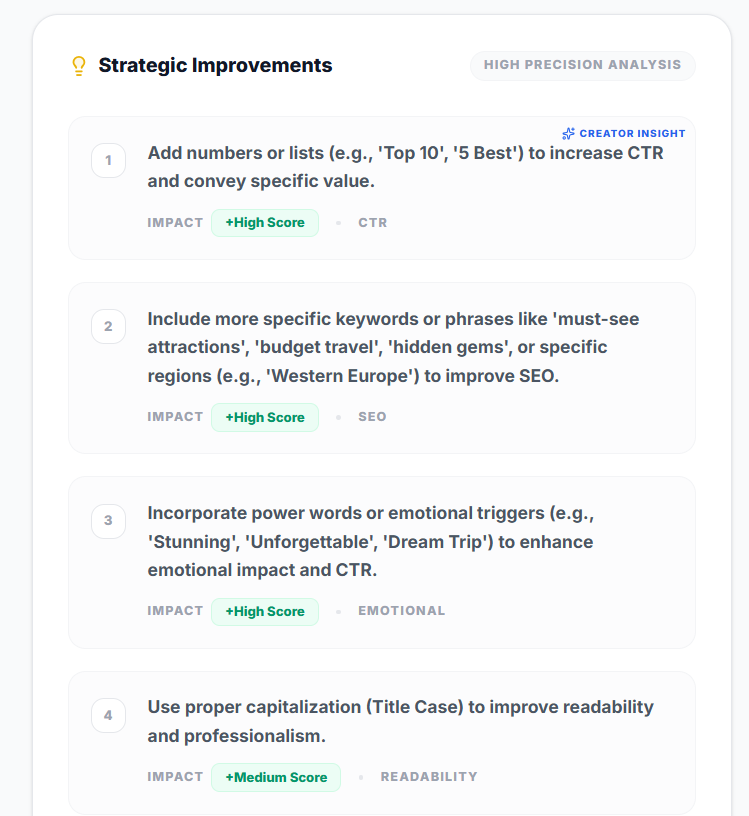Select the EMOTIONAL category tag
This screenshot has height=816, width=749.
401,611
